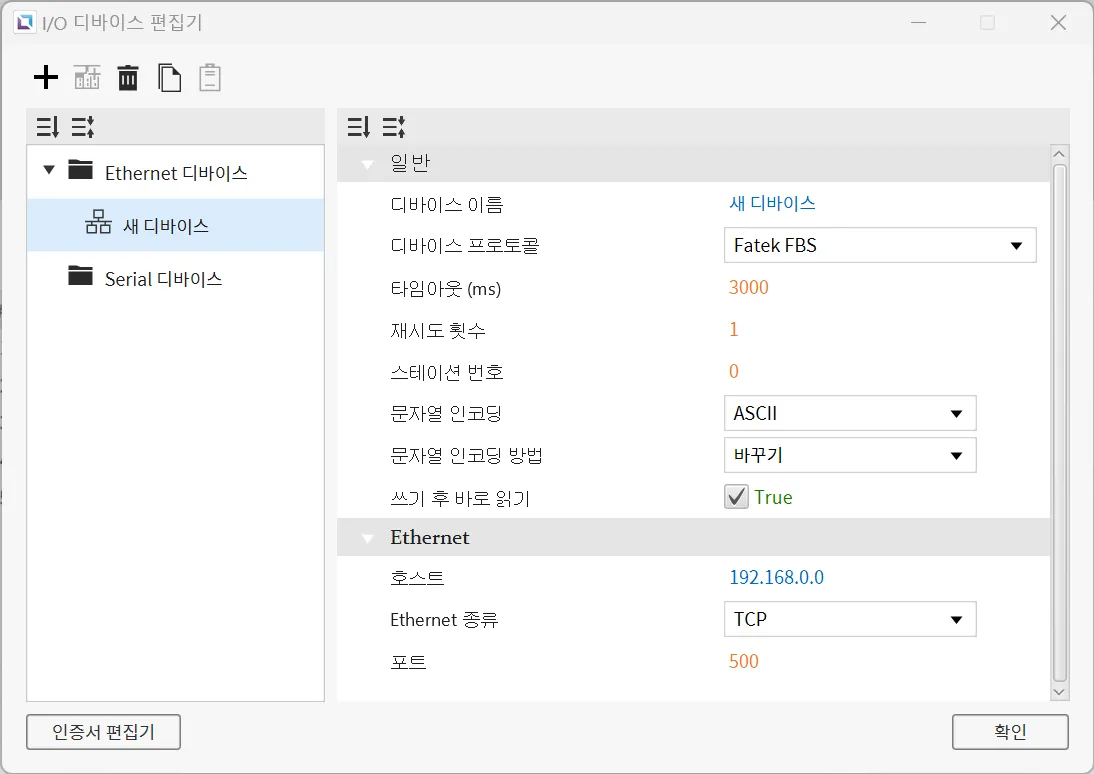Click the 확인 button

coord(1010,732)
